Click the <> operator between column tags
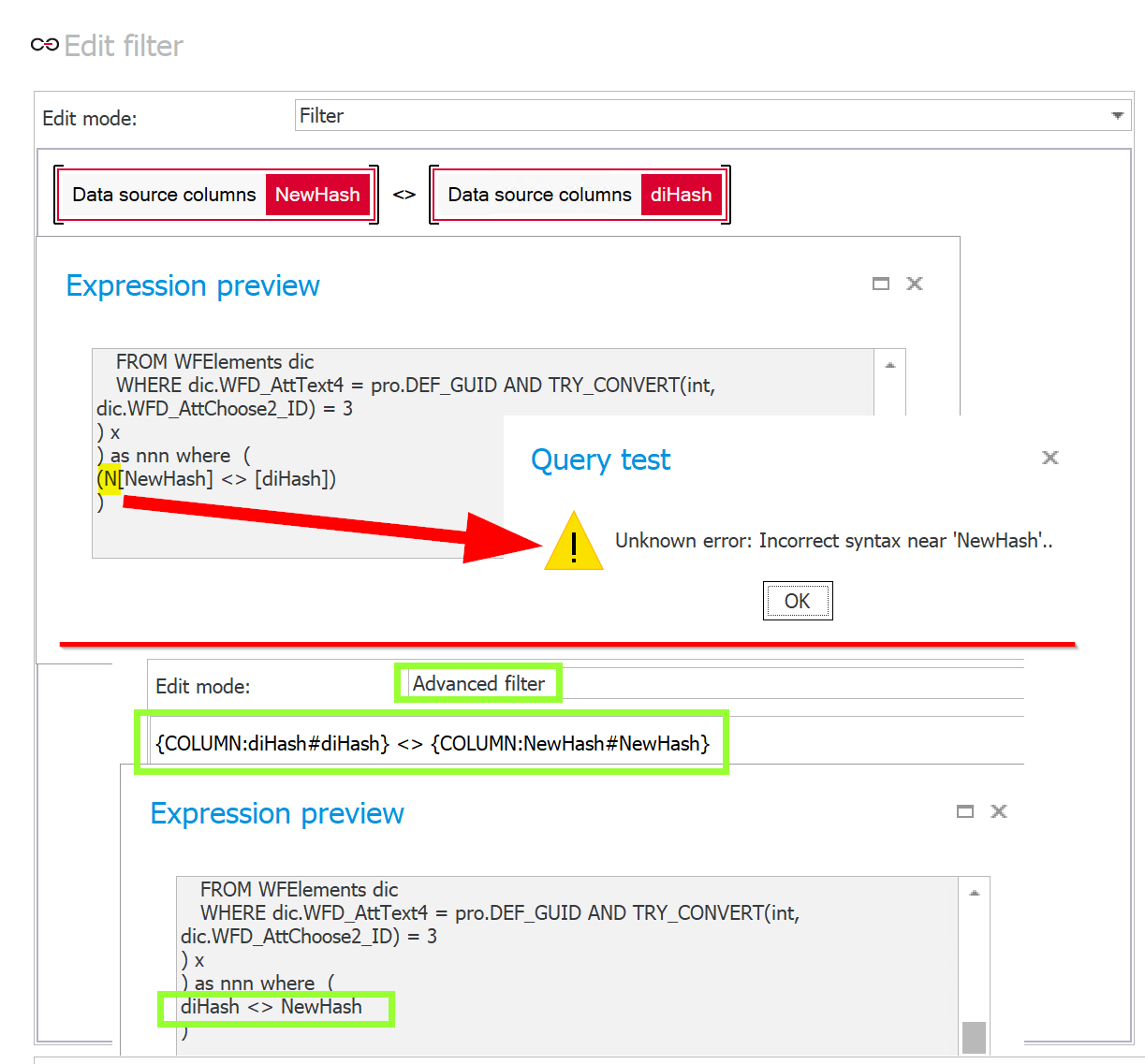The height and width of the screenshot is (1064, 1145). click(x=404, y=195)
